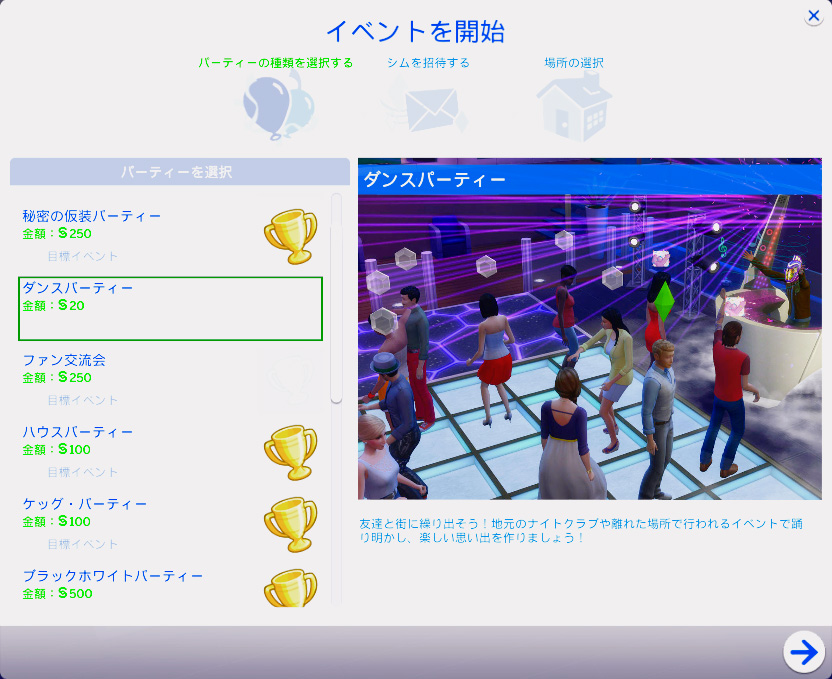Toggle 目標イベント under 秘密の仮装パーティー
This screenshot has height=679, width=832.
tap(82, 256)
